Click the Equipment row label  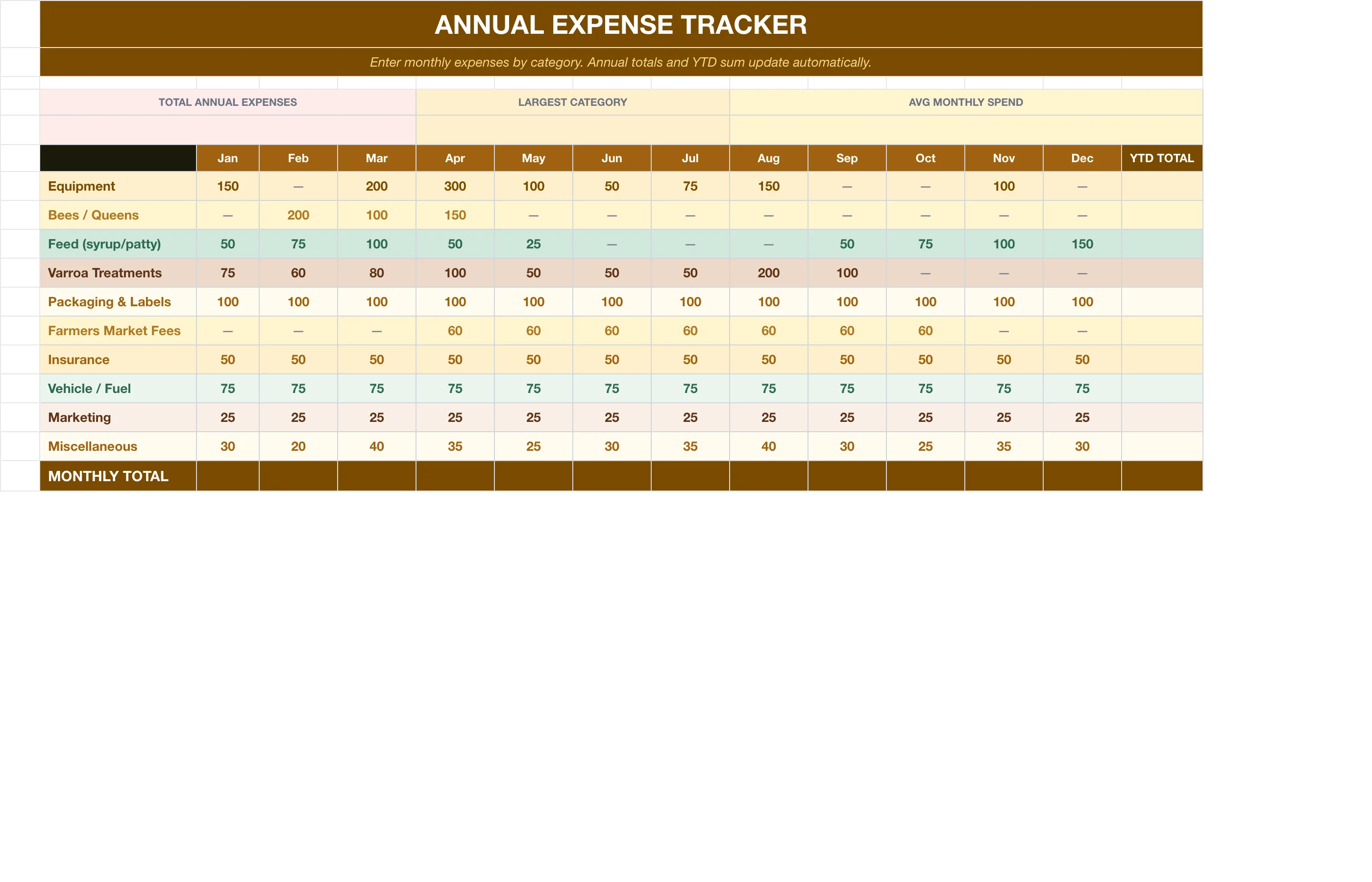pos(118,186)
